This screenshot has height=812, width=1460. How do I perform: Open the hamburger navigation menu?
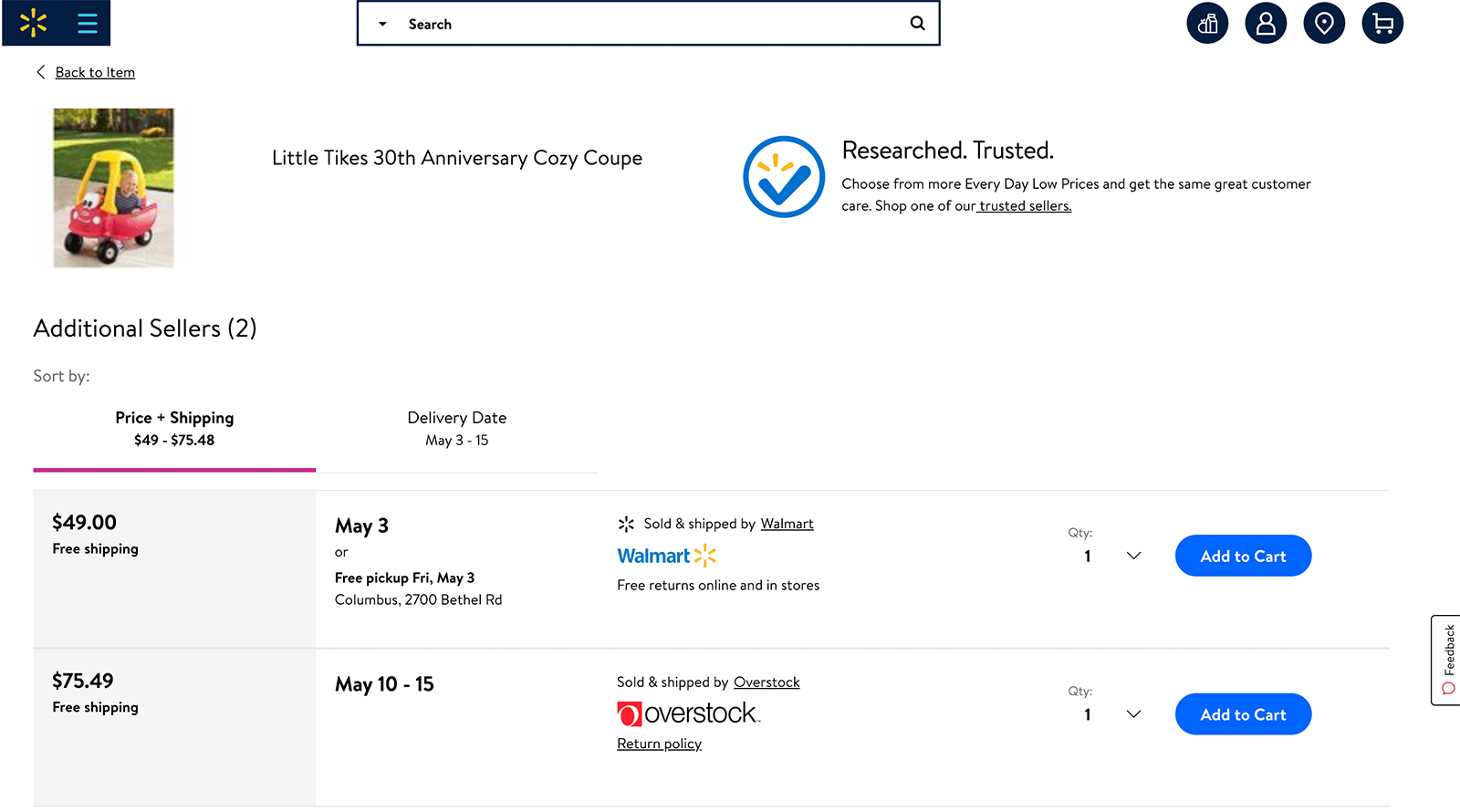[x=88, y=23]
